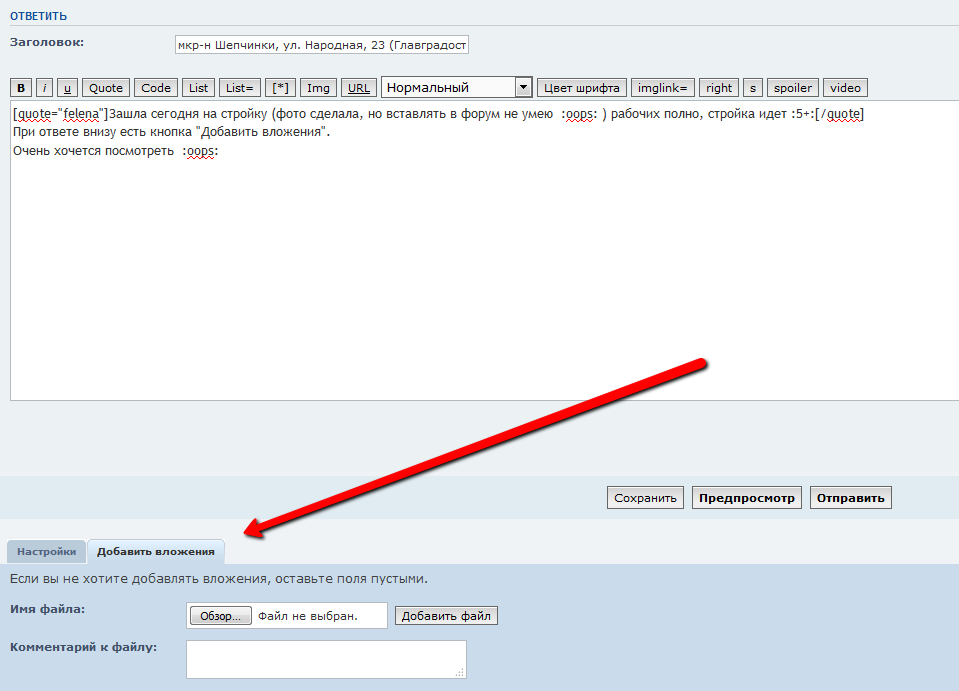The image size is (959, 691).
Task: Open the font size dropdown Нормальный
Action: (x=456, y=88)
